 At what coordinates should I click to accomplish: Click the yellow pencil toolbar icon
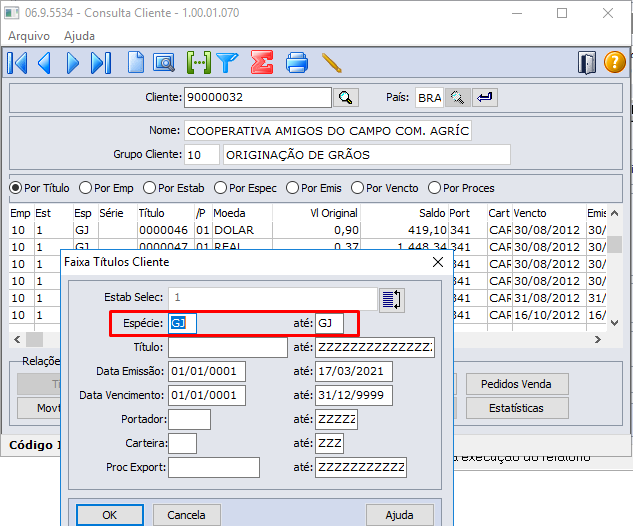pos(332,63)
